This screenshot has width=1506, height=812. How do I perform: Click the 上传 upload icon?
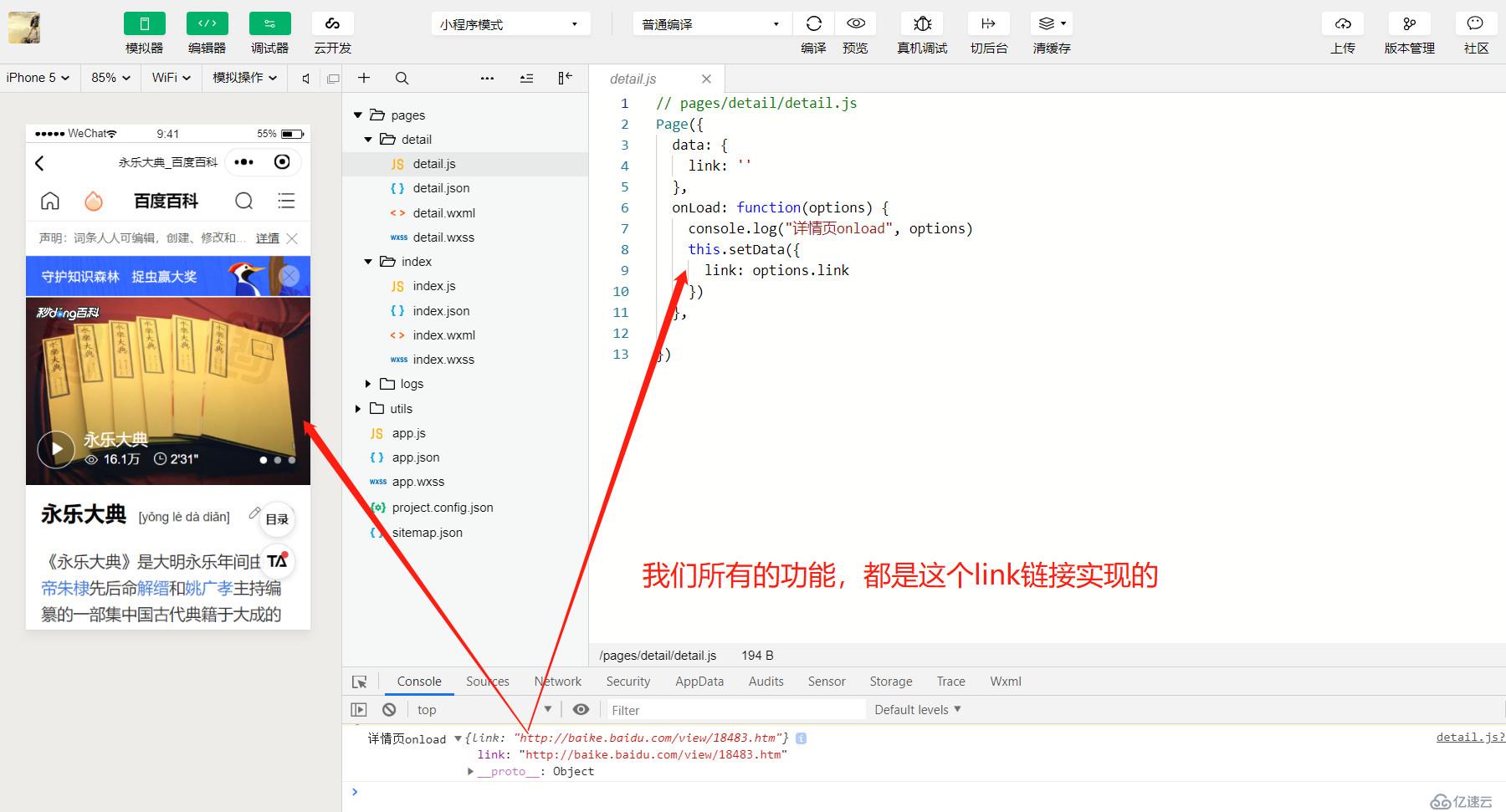pos(1343,23)
